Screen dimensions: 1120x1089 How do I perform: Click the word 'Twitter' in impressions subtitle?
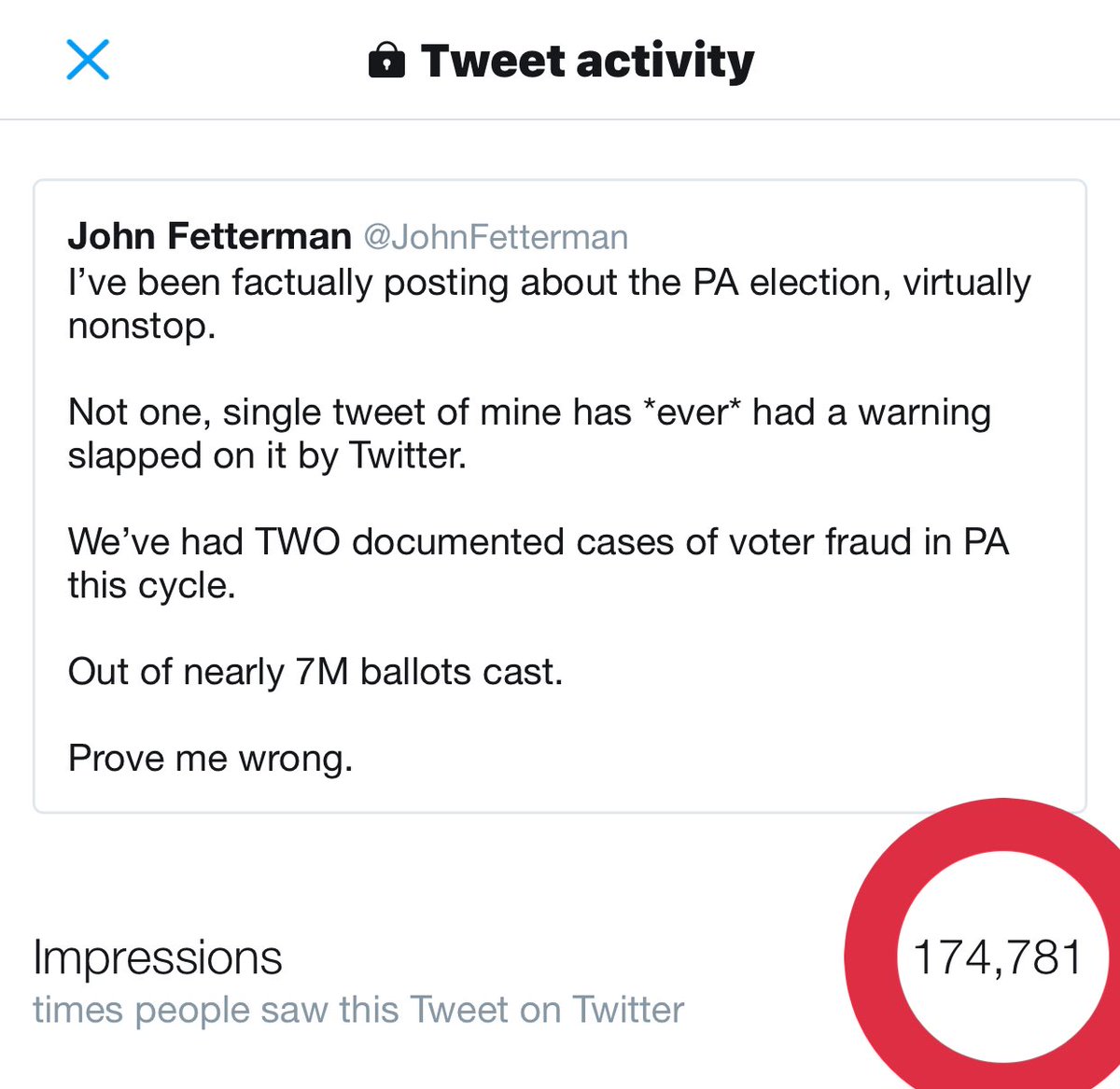click(x=628, y=1011)
